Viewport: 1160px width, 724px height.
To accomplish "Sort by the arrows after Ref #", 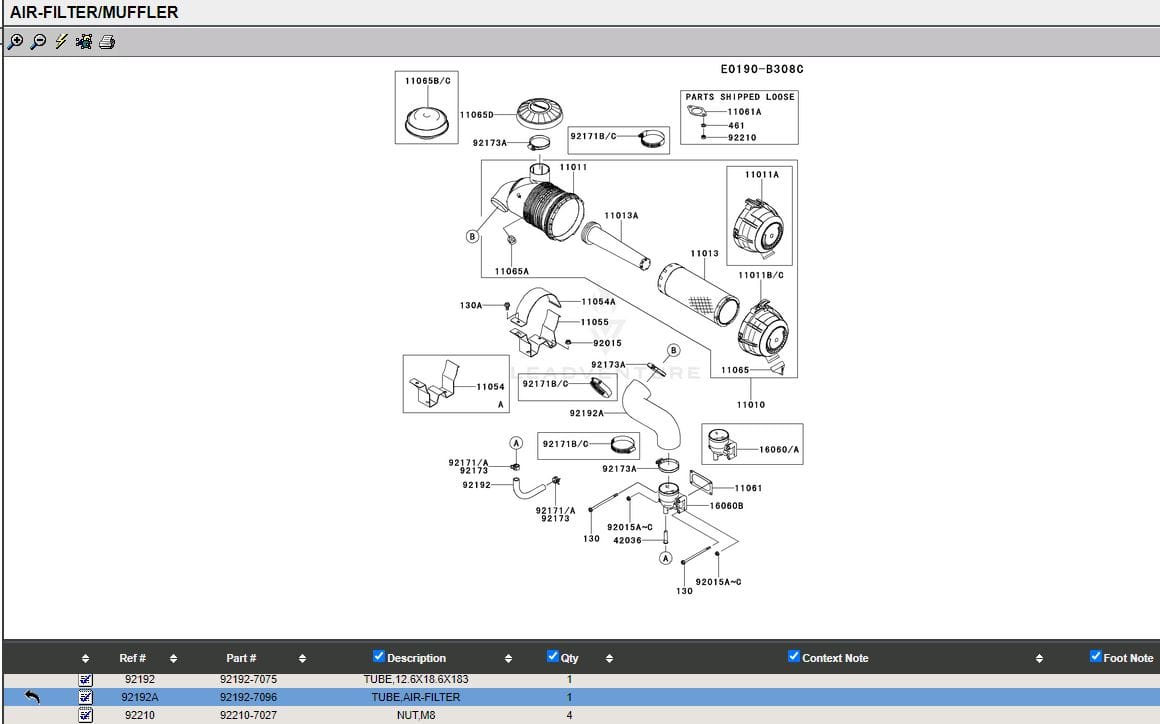I will 173,659.
